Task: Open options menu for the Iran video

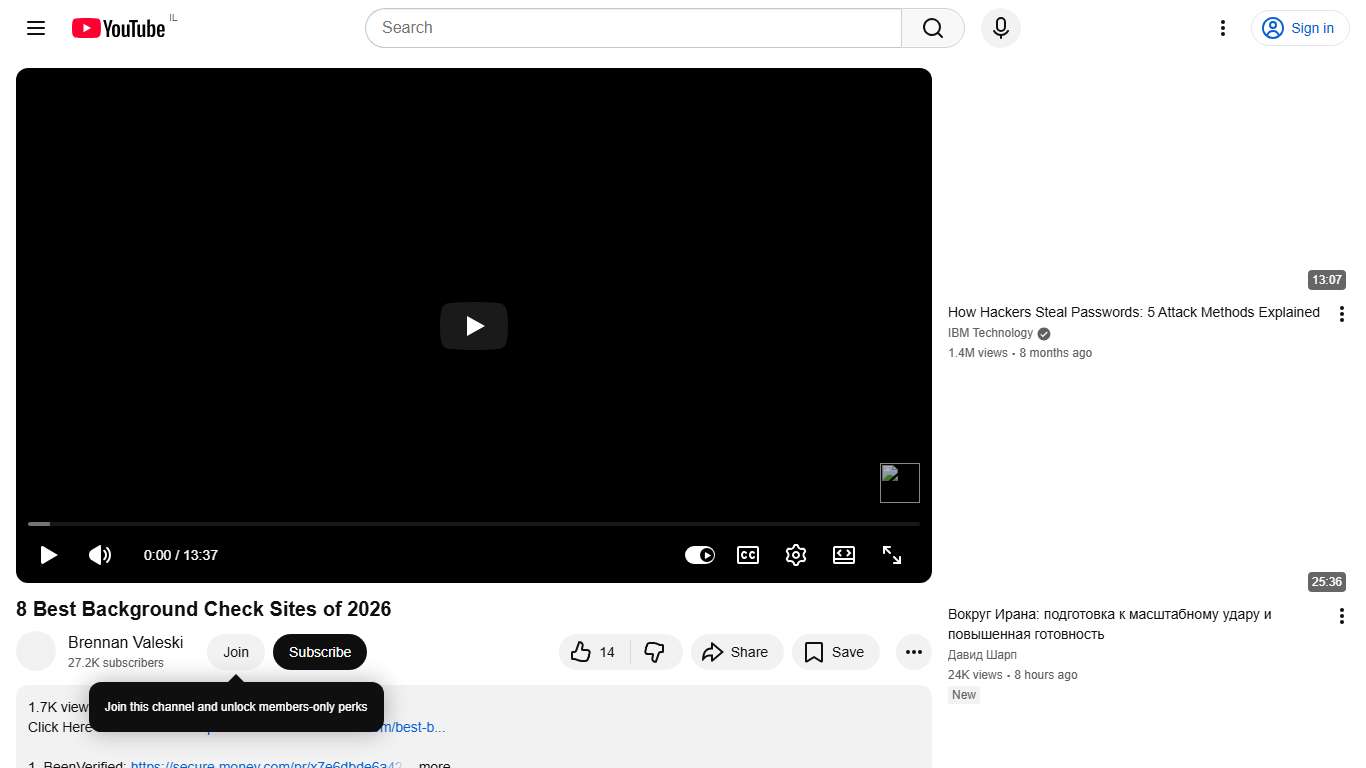Action: point(1342,615)
